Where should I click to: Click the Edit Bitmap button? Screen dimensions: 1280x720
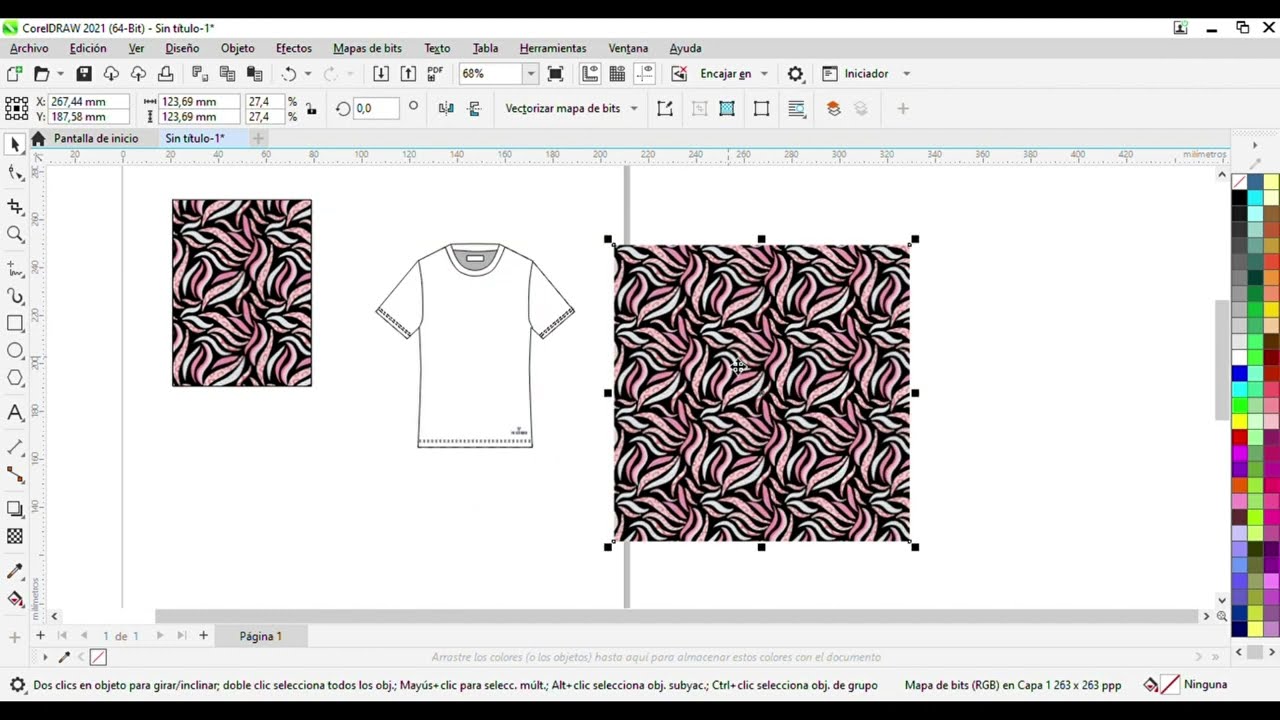point(665,108)
